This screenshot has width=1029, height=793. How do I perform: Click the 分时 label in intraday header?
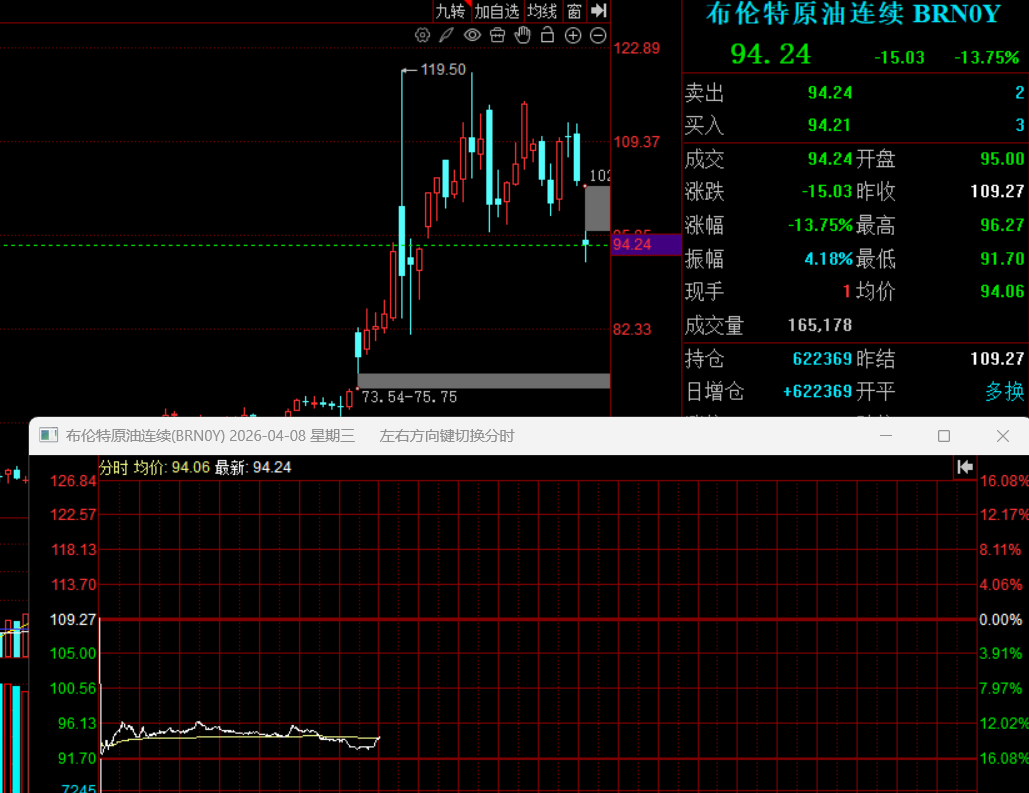pyautogui.click(x=114, y=467)
